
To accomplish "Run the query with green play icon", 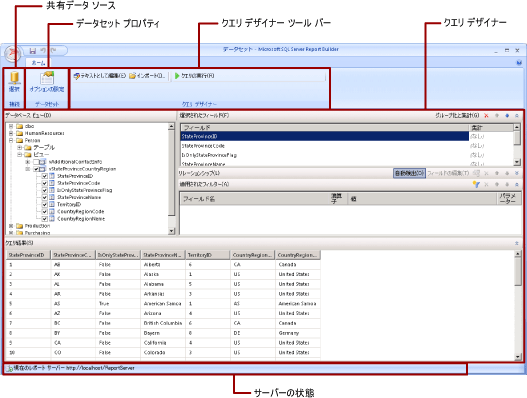I will click(177, 76).
